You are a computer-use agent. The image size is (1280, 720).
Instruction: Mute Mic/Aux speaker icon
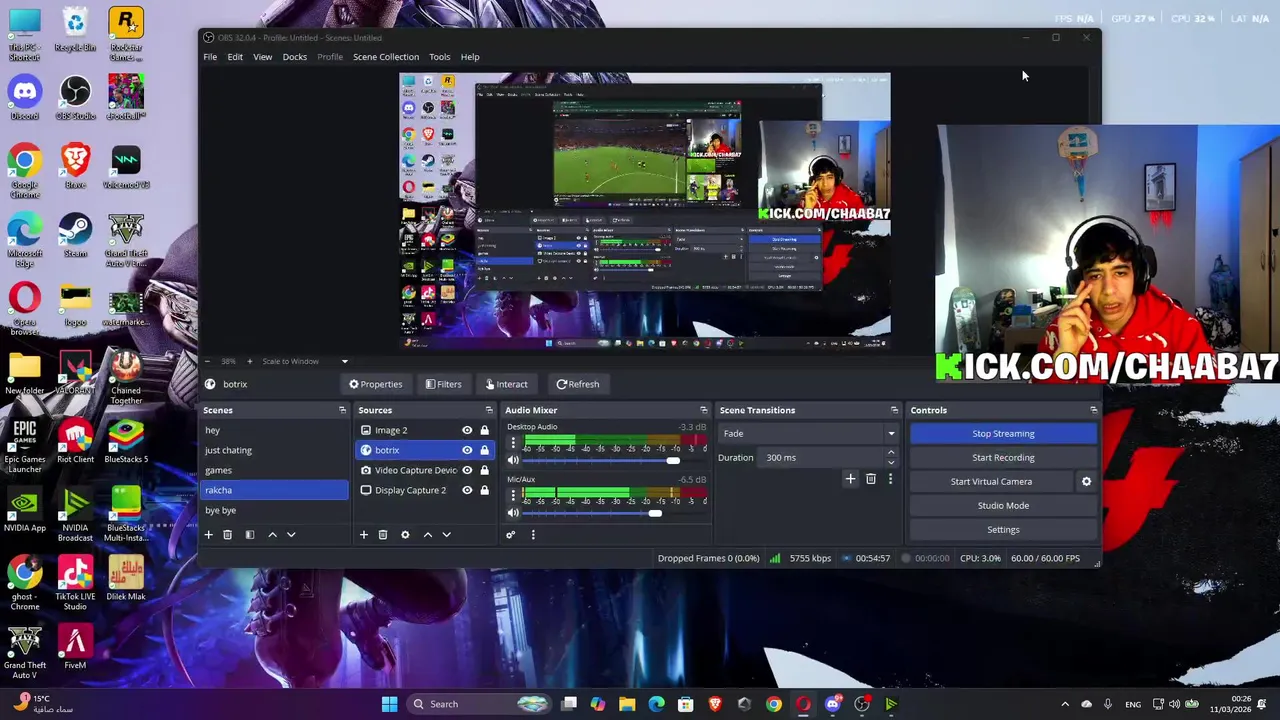[x=513, y=513]
